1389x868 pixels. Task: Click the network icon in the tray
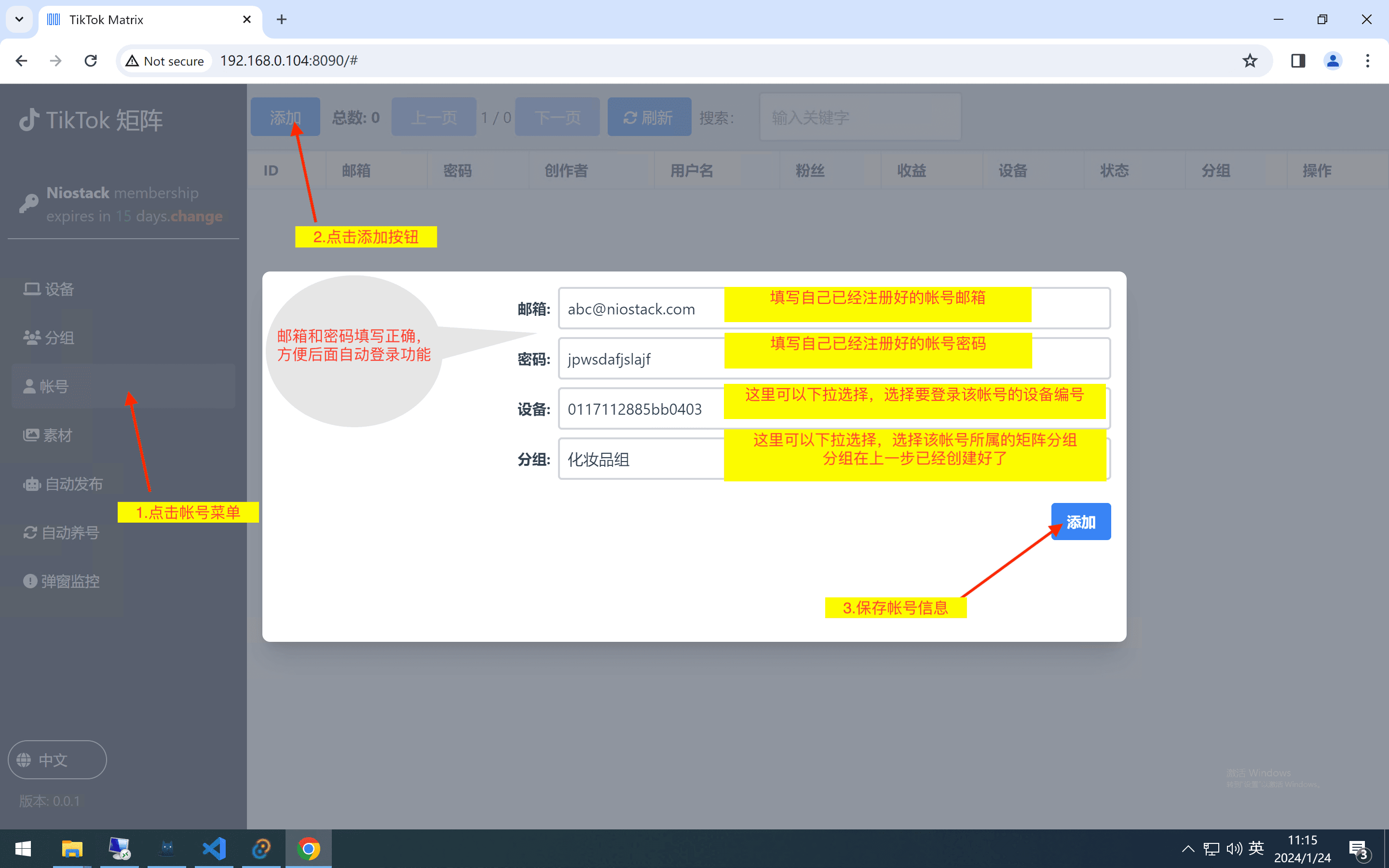pos(1211,849)
